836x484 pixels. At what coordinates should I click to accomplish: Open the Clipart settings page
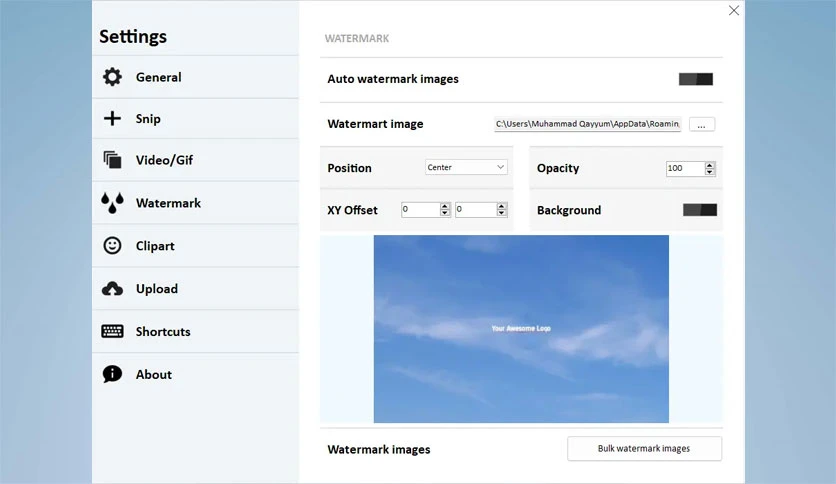[196, 246]
